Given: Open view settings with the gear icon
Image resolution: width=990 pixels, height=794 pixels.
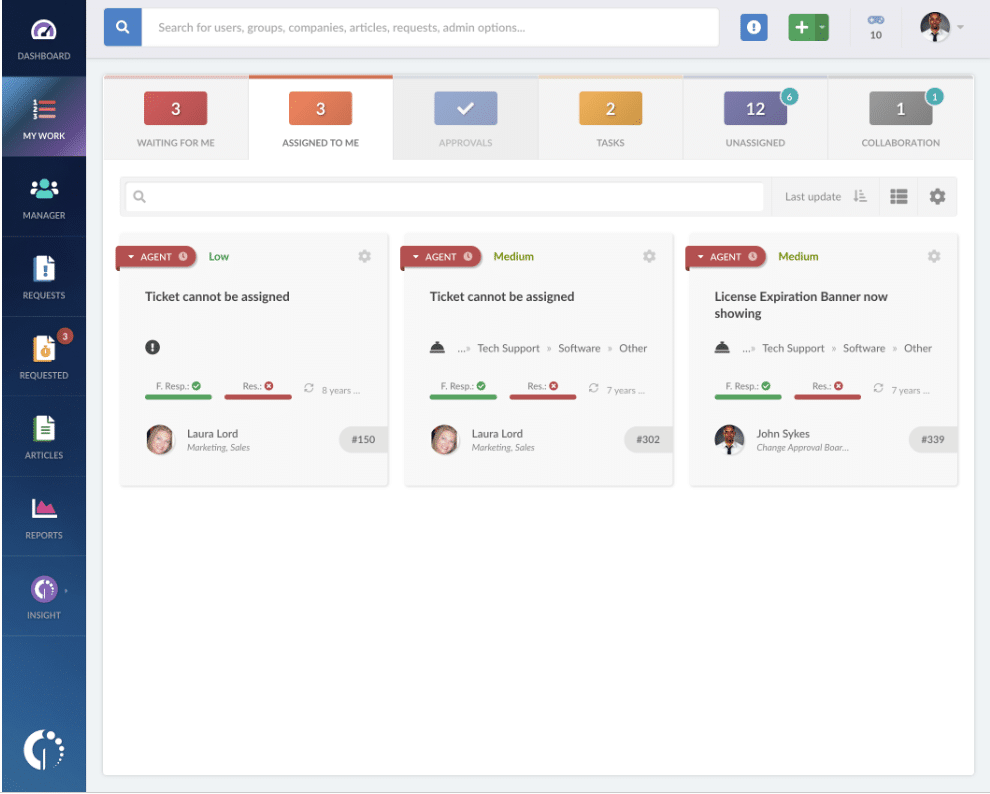Looking at the screenshot, I should coord(936,196).
